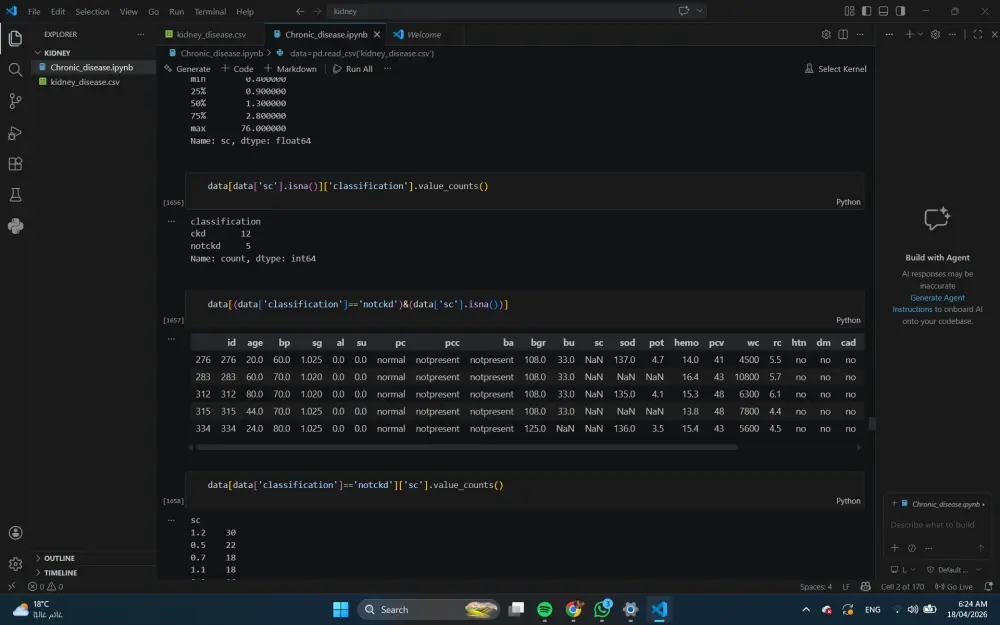1000x625 pixels.
Task: Open the Extensions view
Action: [x=14, y=163]
